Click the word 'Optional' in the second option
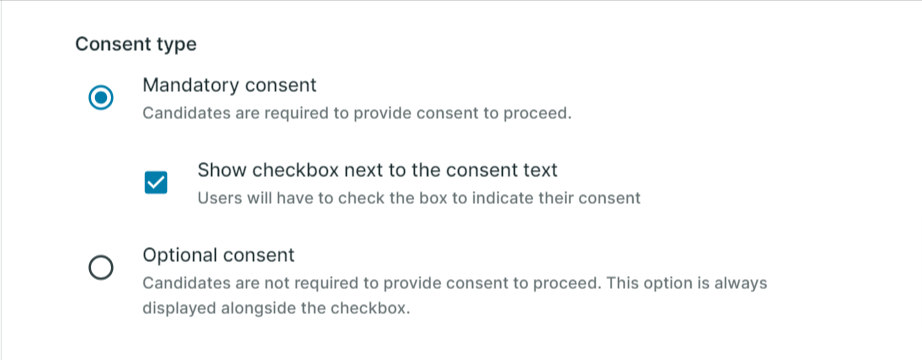Screen dimensions: 922x360 180,255
